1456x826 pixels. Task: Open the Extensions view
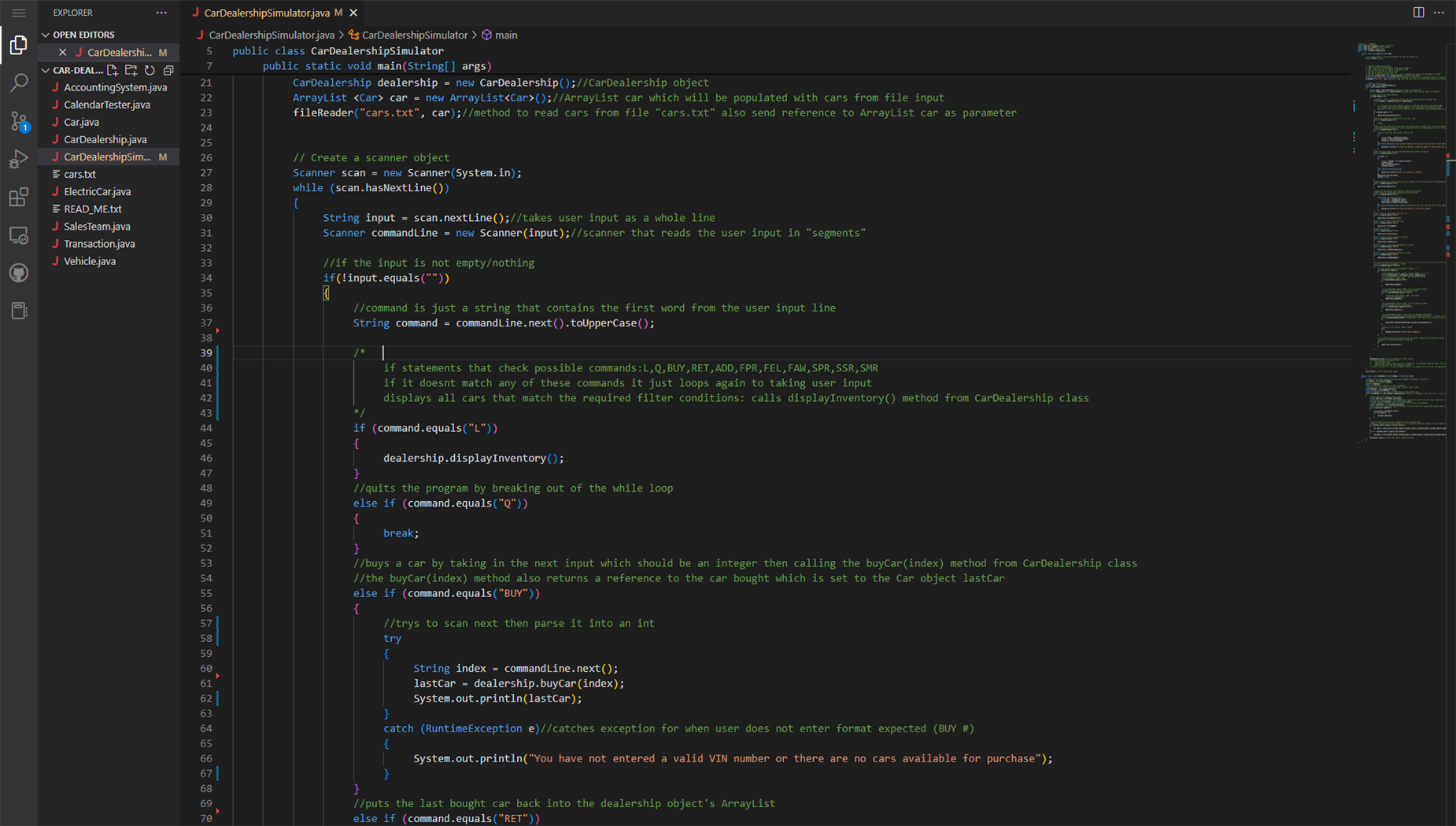[x=19, y=197]
